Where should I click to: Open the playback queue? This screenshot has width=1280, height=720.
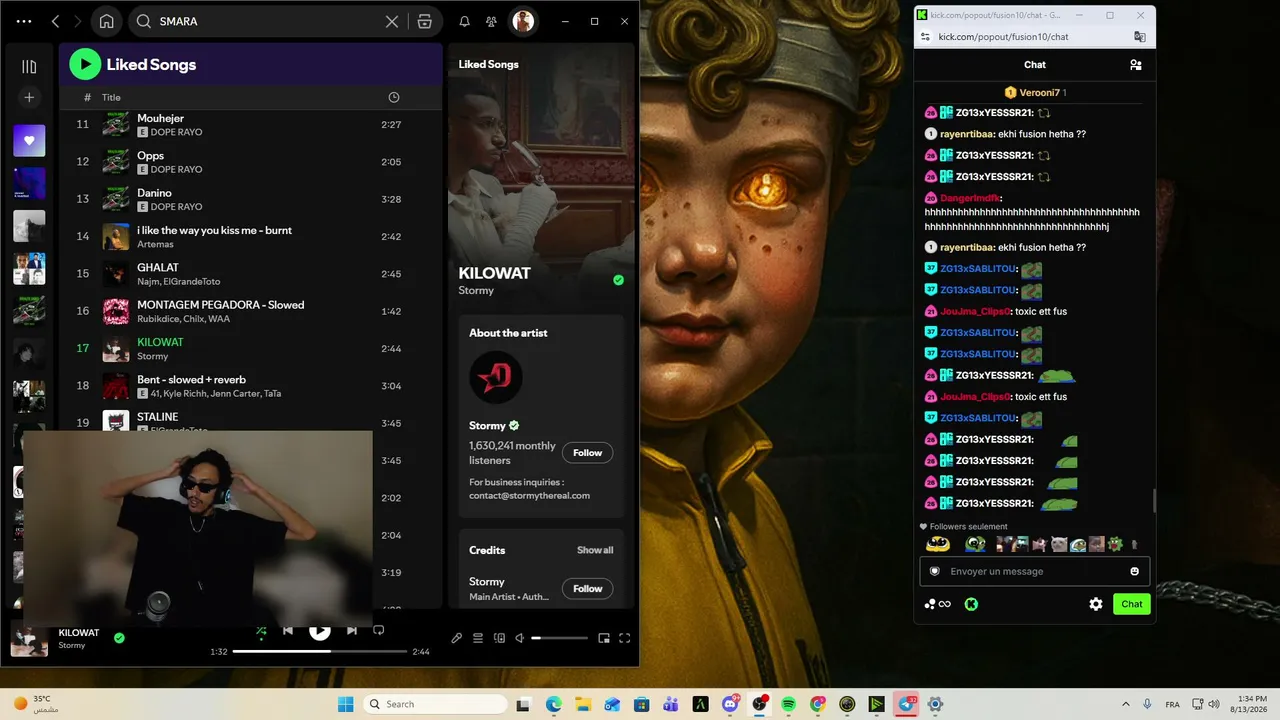478,638
